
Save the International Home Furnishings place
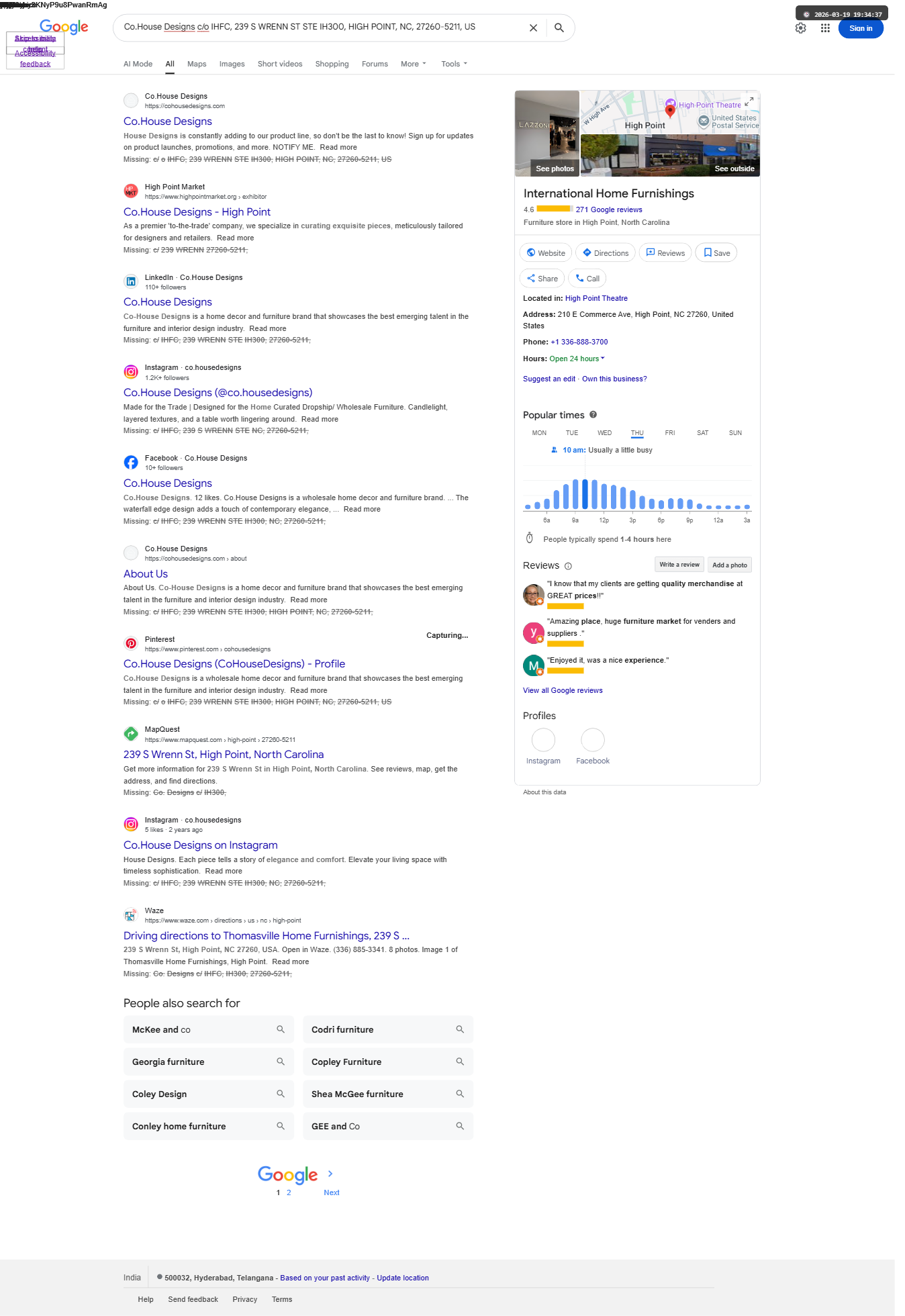point(716,253)
